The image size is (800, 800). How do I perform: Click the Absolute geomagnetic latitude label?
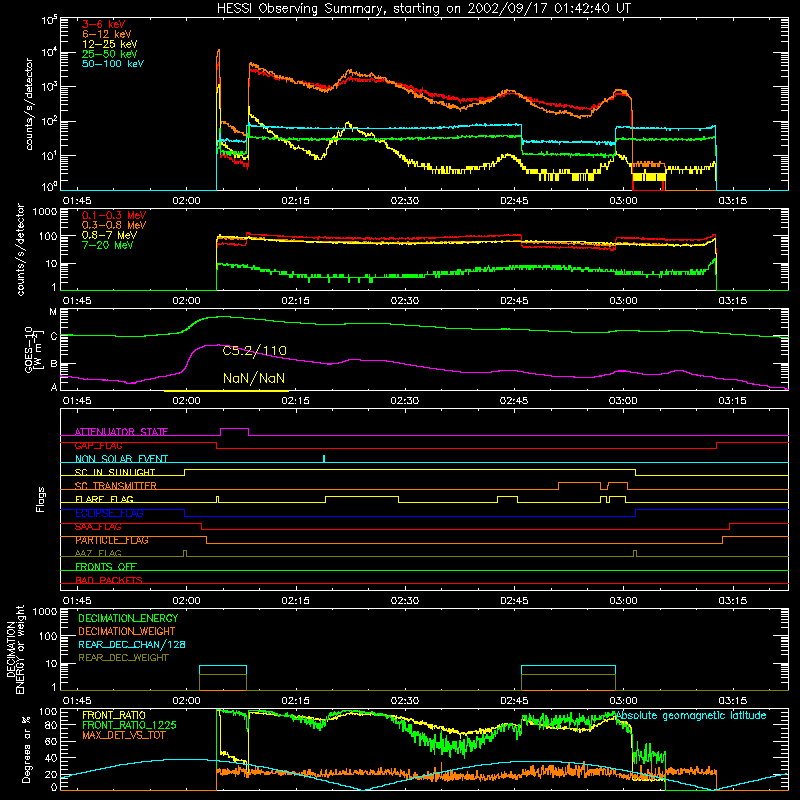pyautogui.click(x=691, y=715)
